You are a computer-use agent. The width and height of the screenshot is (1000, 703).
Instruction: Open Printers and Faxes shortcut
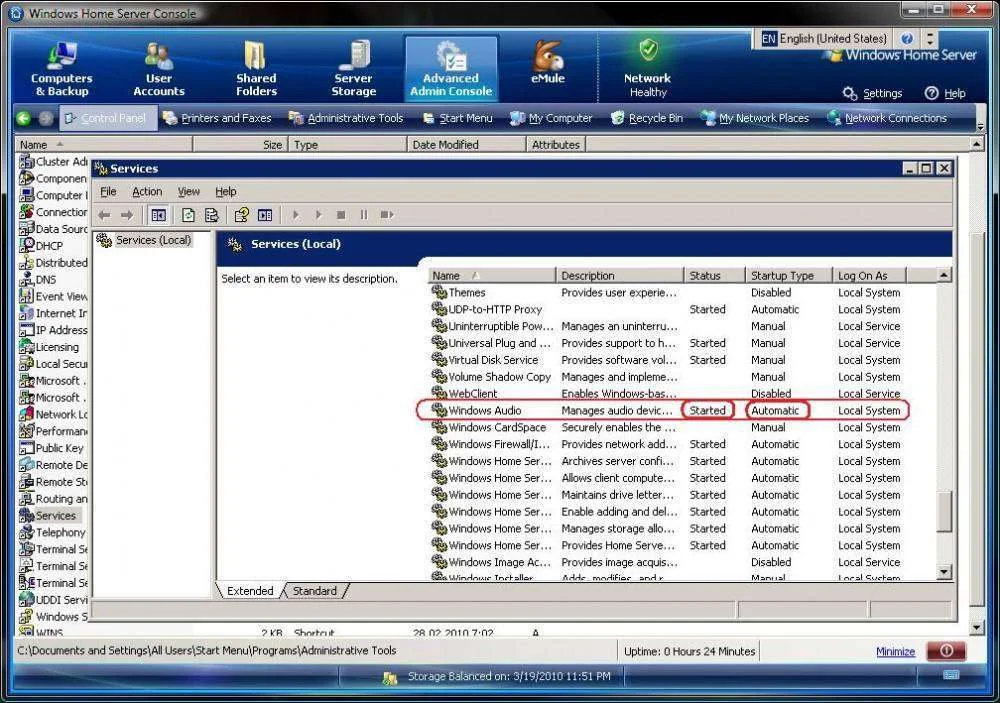tap(217, 118)
